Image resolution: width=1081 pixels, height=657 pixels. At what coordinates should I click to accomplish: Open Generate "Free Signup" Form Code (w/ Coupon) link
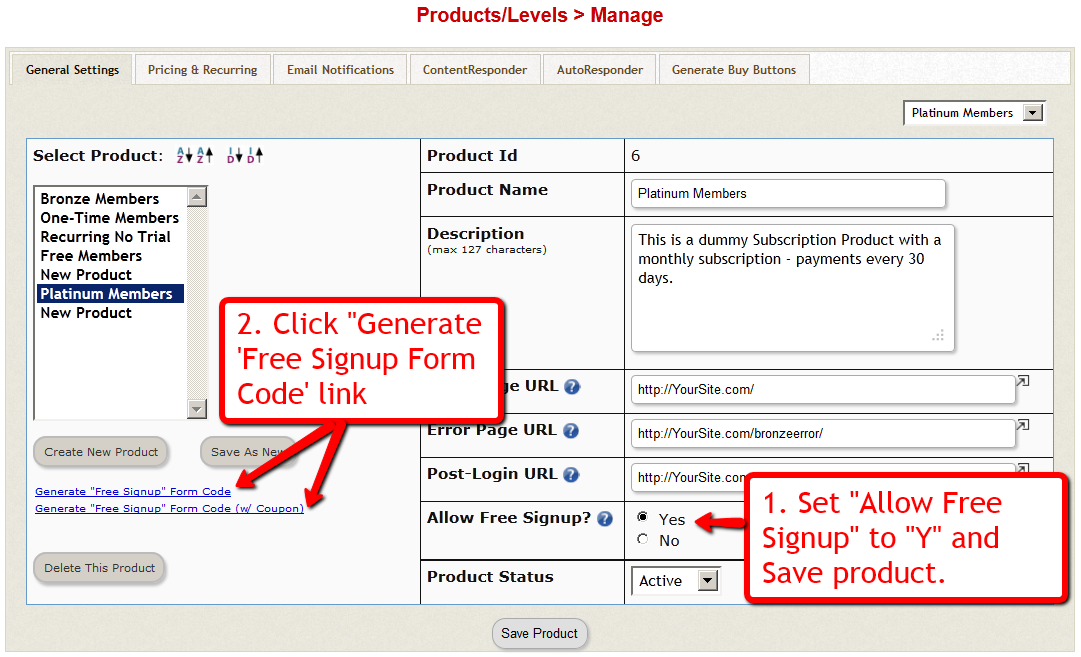(x=170, y=509)
